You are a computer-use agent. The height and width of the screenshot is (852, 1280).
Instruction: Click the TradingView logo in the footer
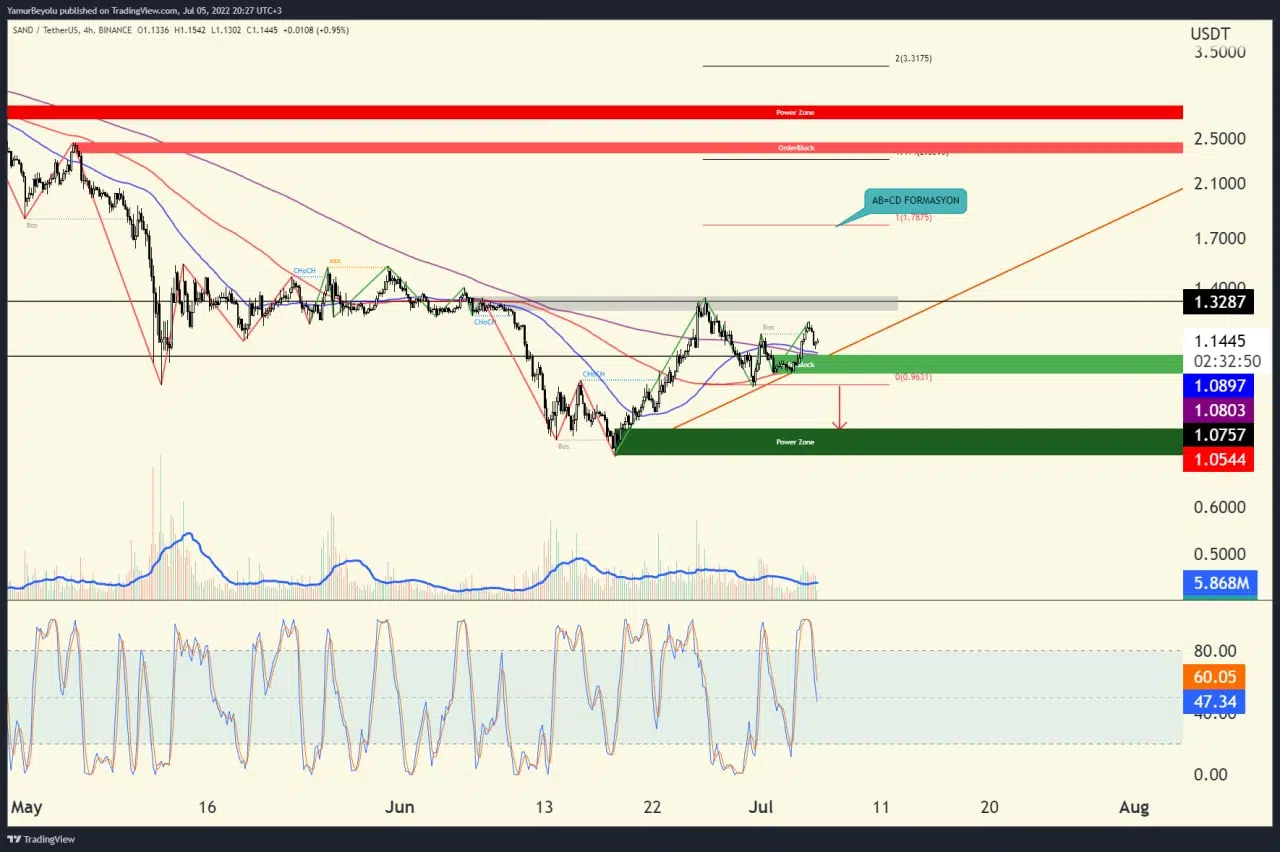click(41, 839)
